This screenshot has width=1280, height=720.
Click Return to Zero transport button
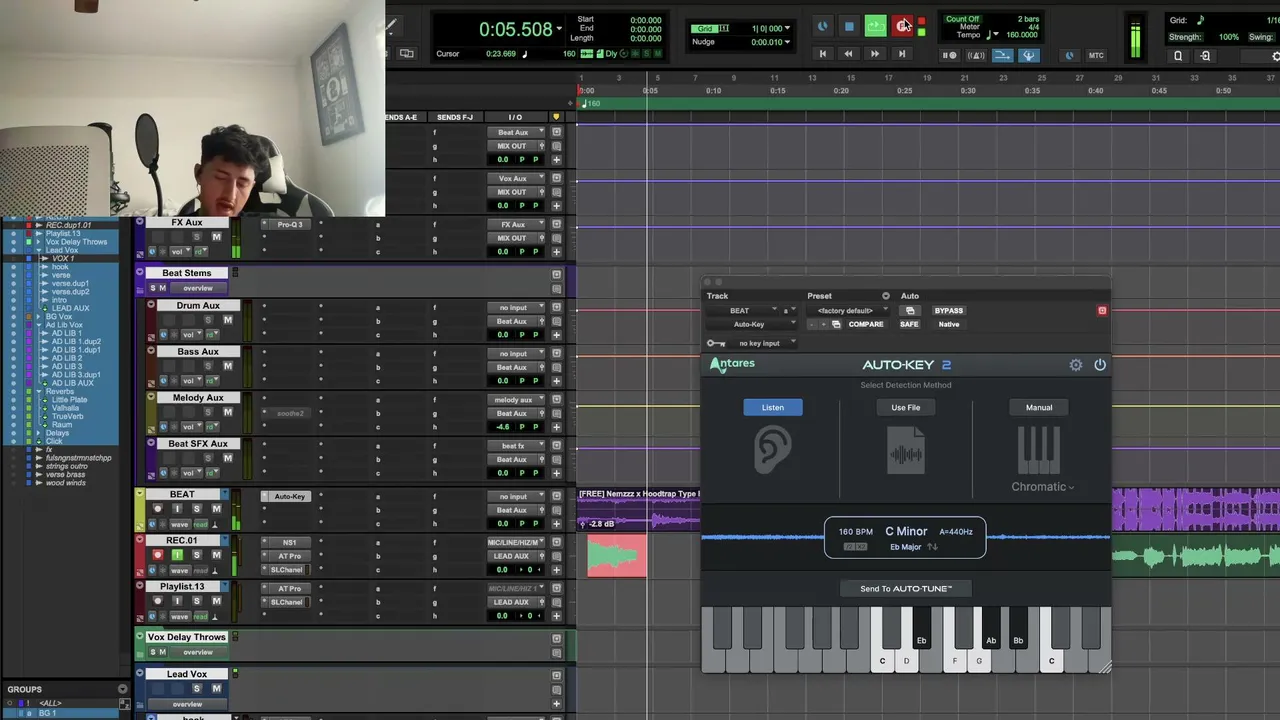click(823, 54)
